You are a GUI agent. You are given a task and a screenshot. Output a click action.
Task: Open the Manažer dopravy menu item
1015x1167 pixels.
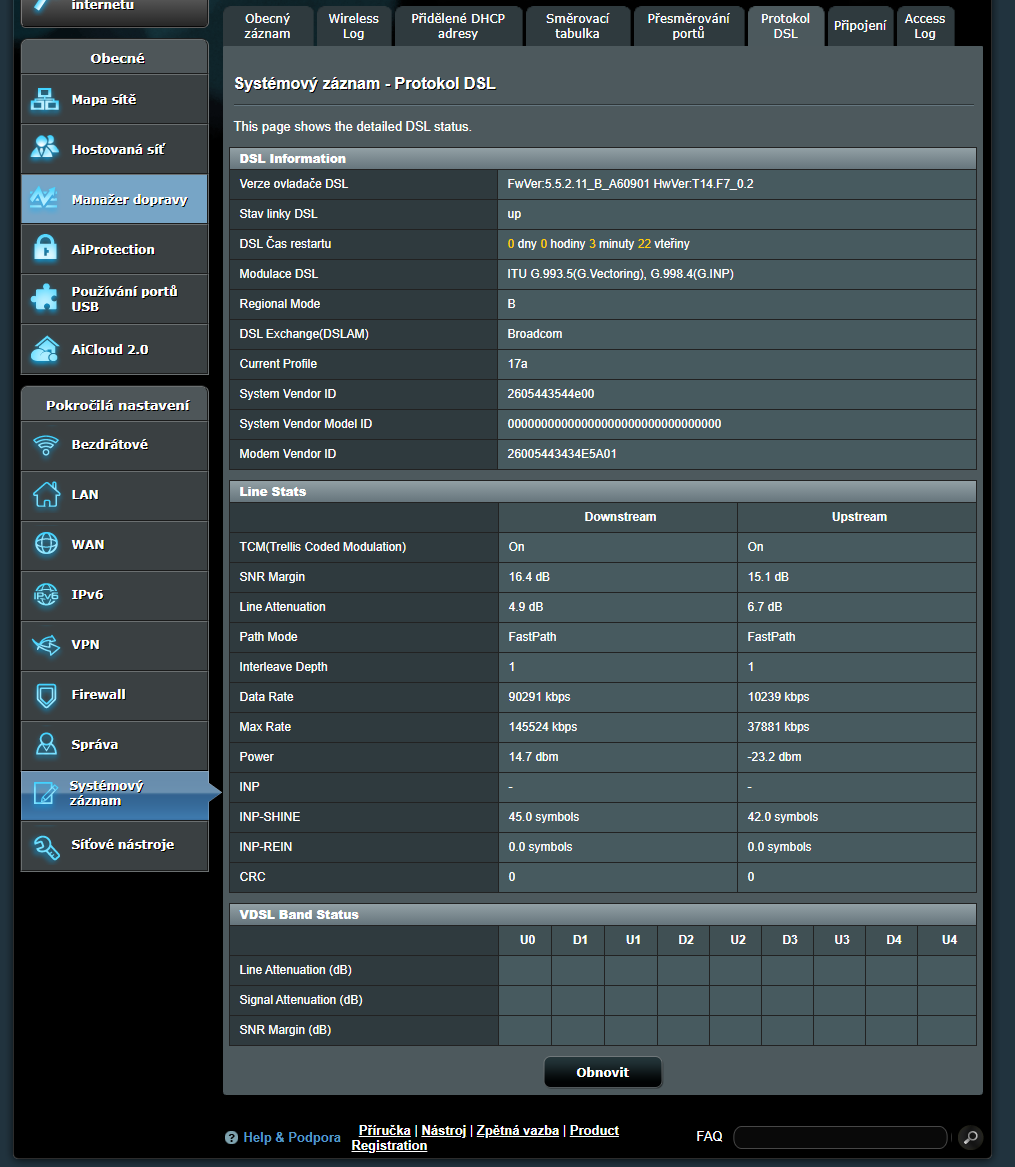129,200
